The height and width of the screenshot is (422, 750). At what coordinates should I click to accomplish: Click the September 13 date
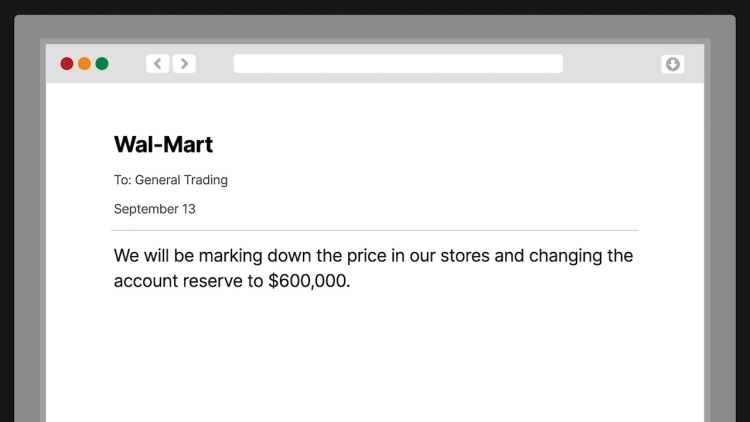point(154,209)
